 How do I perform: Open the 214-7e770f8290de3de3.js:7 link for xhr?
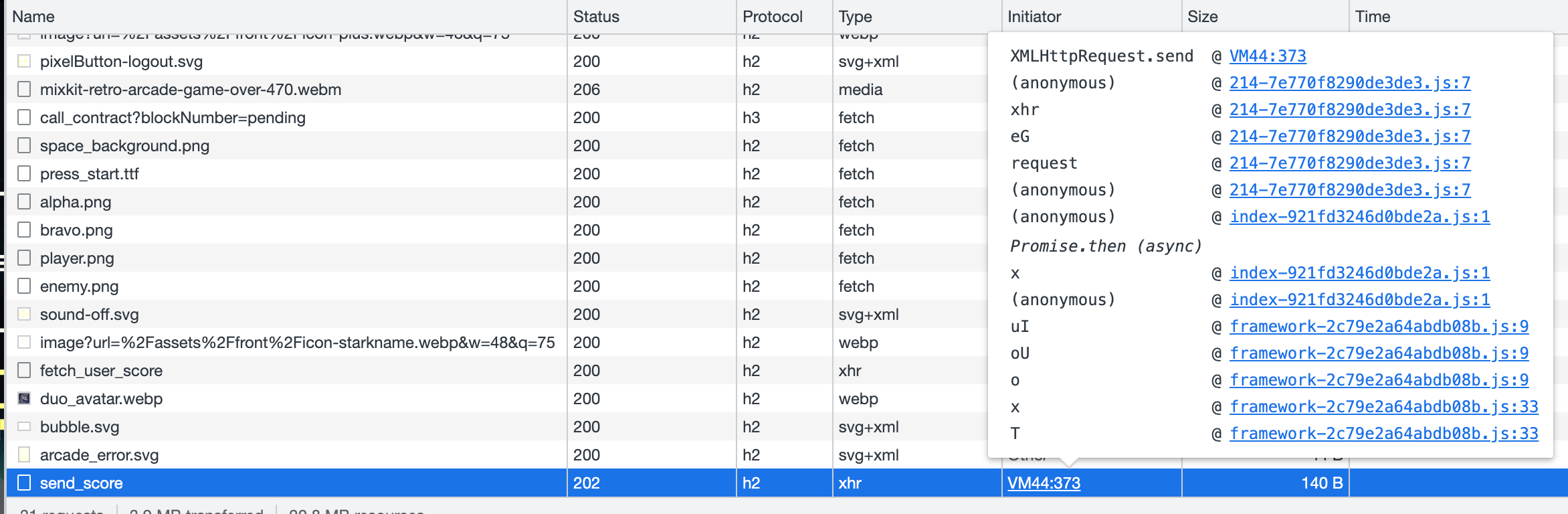[1350, 110]
